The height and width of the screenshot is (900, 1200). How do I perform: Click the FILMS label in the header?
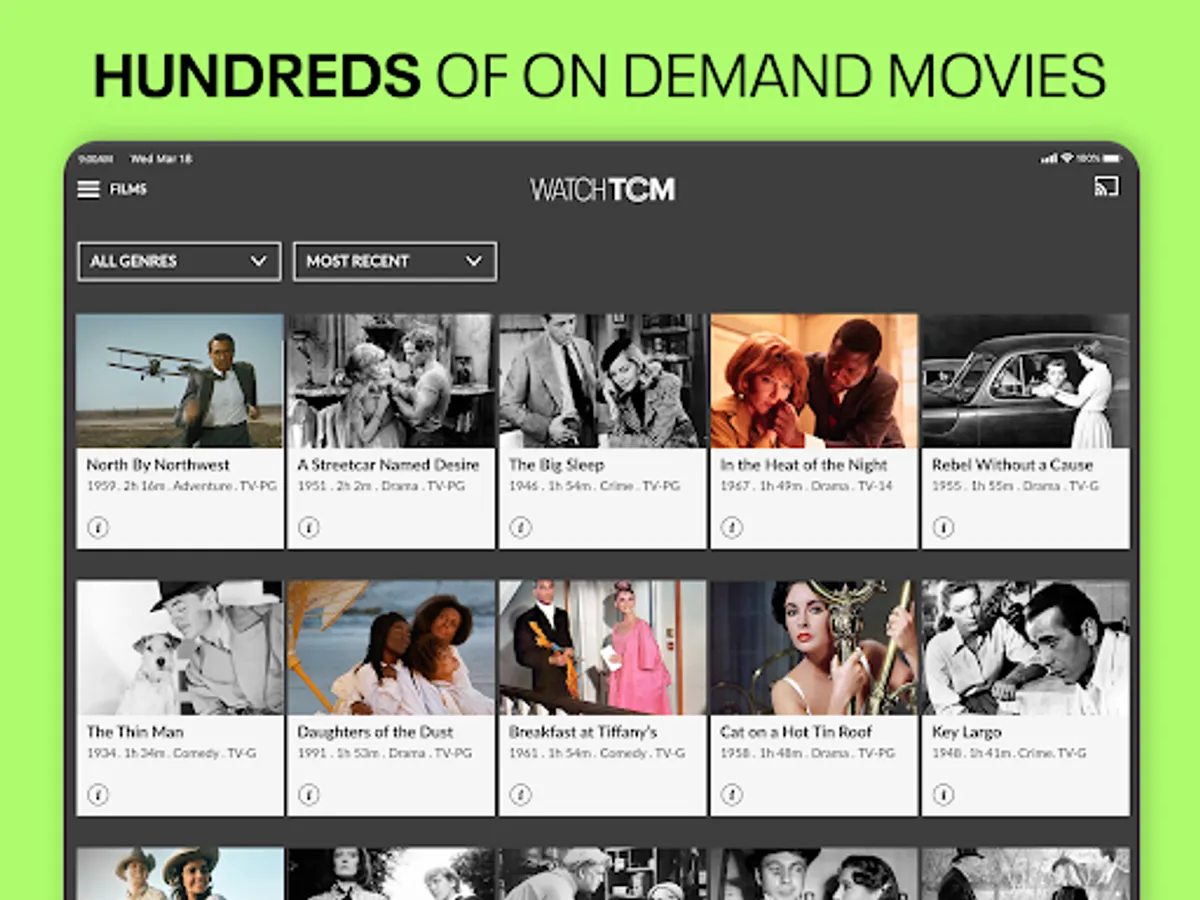click(x=128, y=189)
